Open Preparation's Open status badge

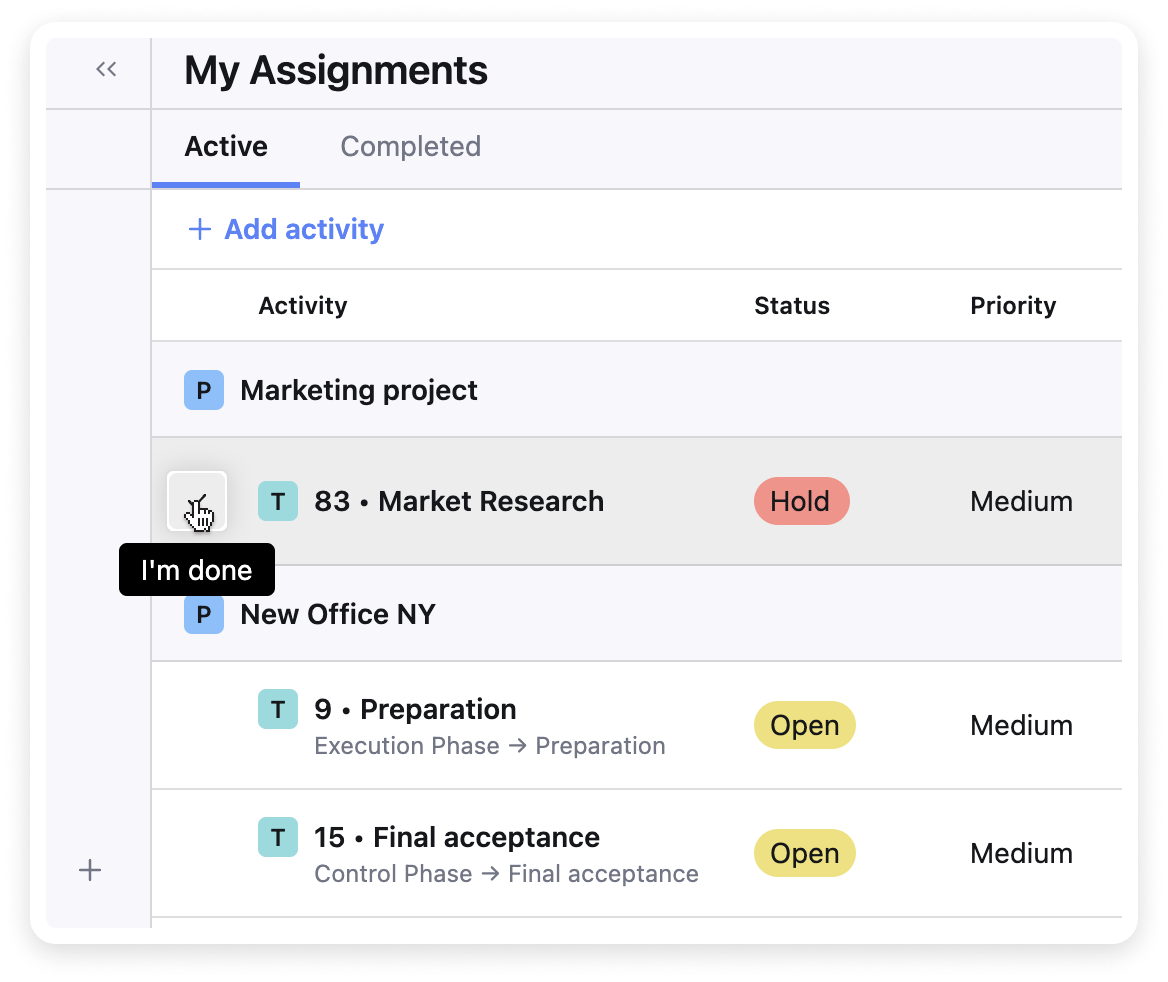pos(804,725)
